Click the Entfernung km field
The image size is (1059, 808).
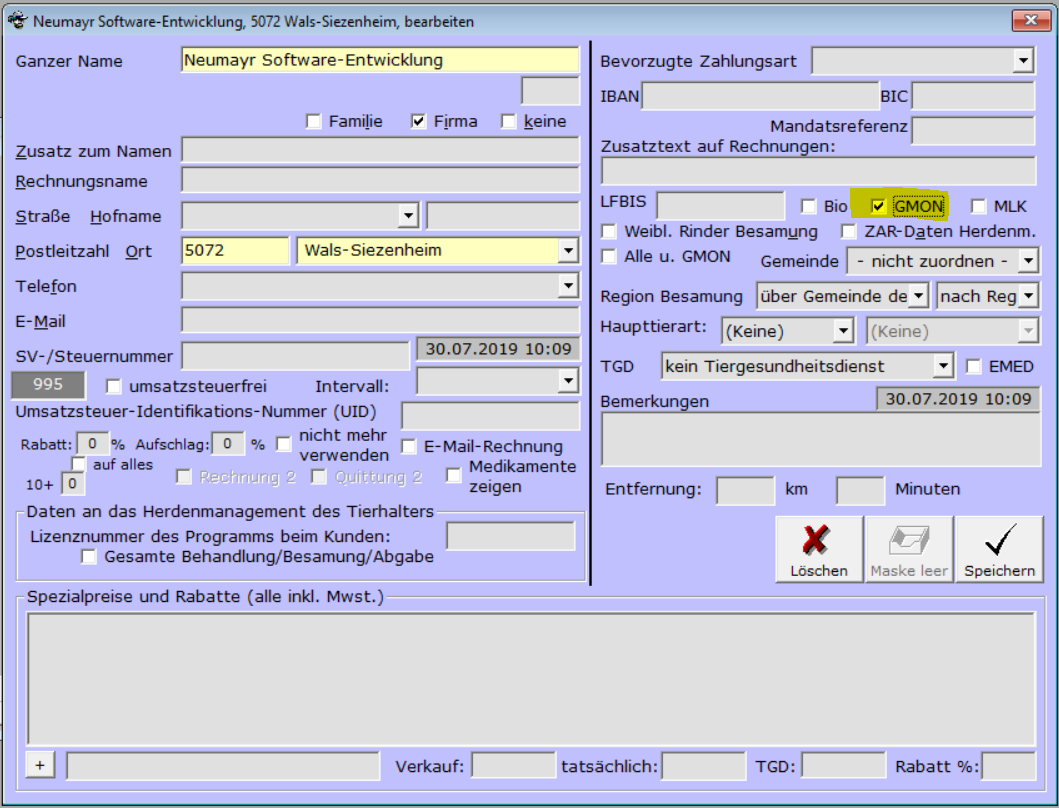click(x=745, y=490)
